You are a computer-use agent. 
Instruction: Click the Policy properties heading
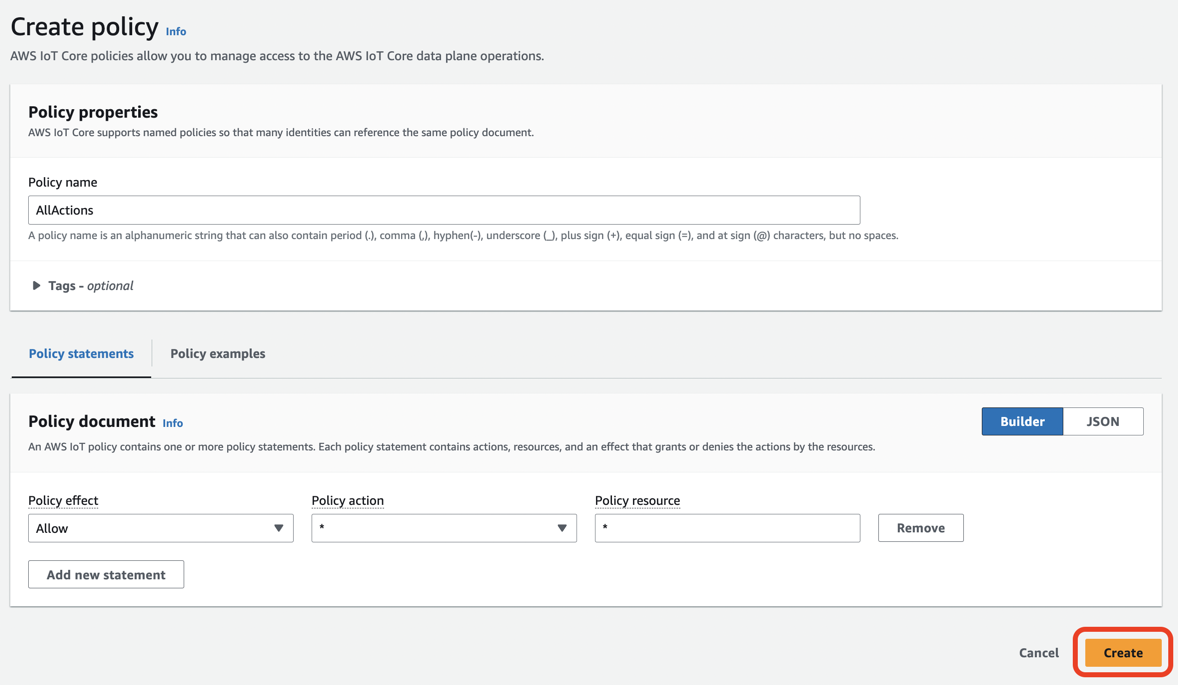tap(93, 112)
